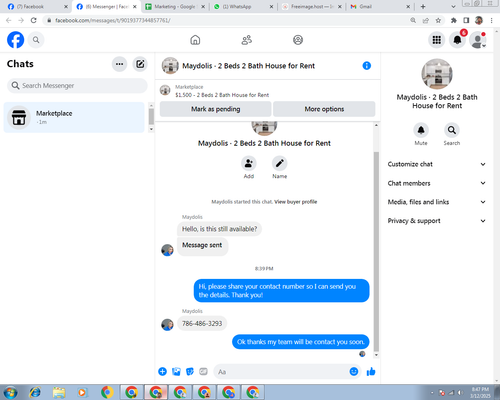The image size is (500, 400).
Task: Click Chrome profile avatar in toolbar
Action: click(x=479, y=20)
